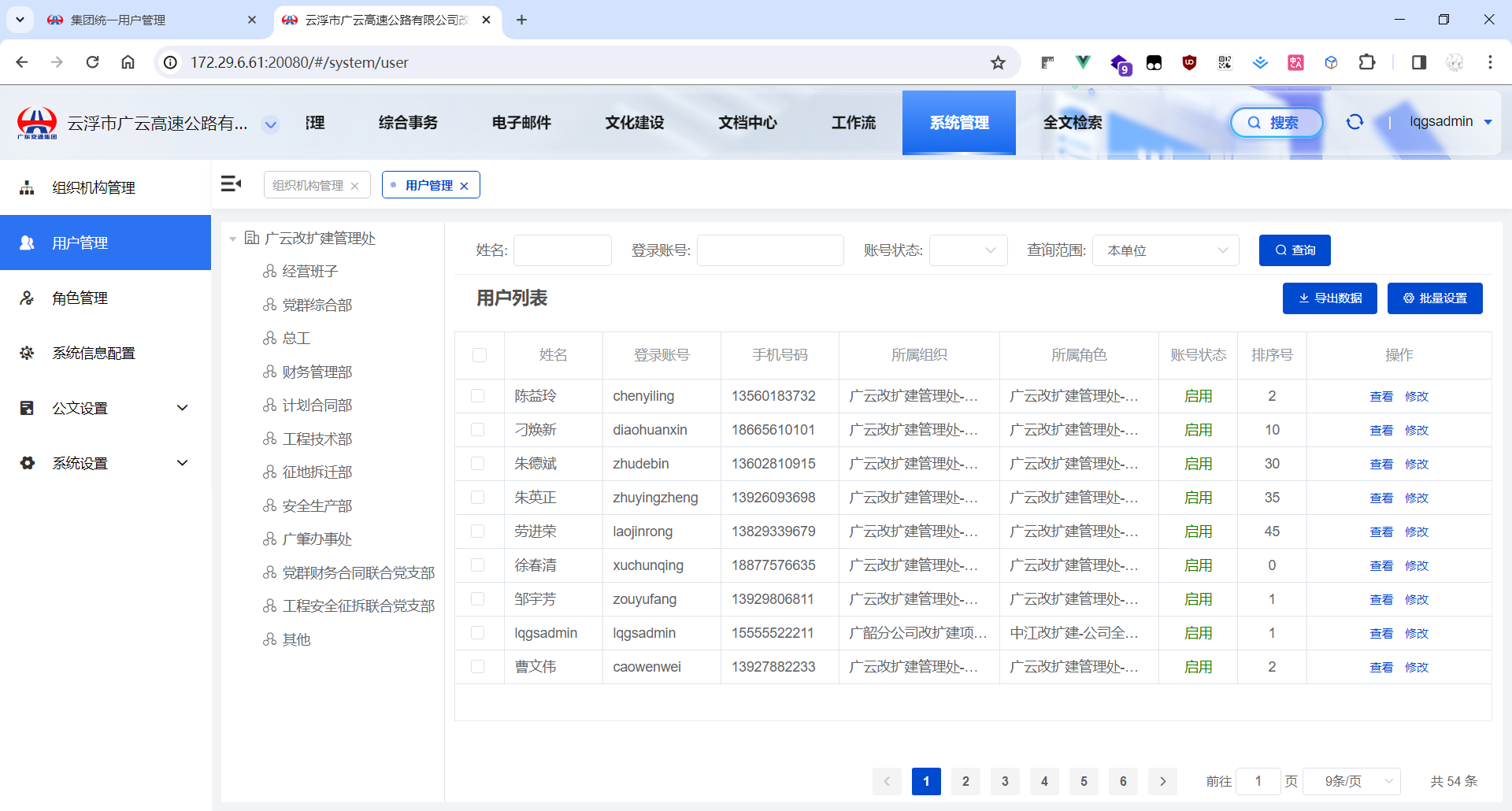Open browser extensions puzzle icon
The height and width of the screenshot is (811, 1512).
1367,62
